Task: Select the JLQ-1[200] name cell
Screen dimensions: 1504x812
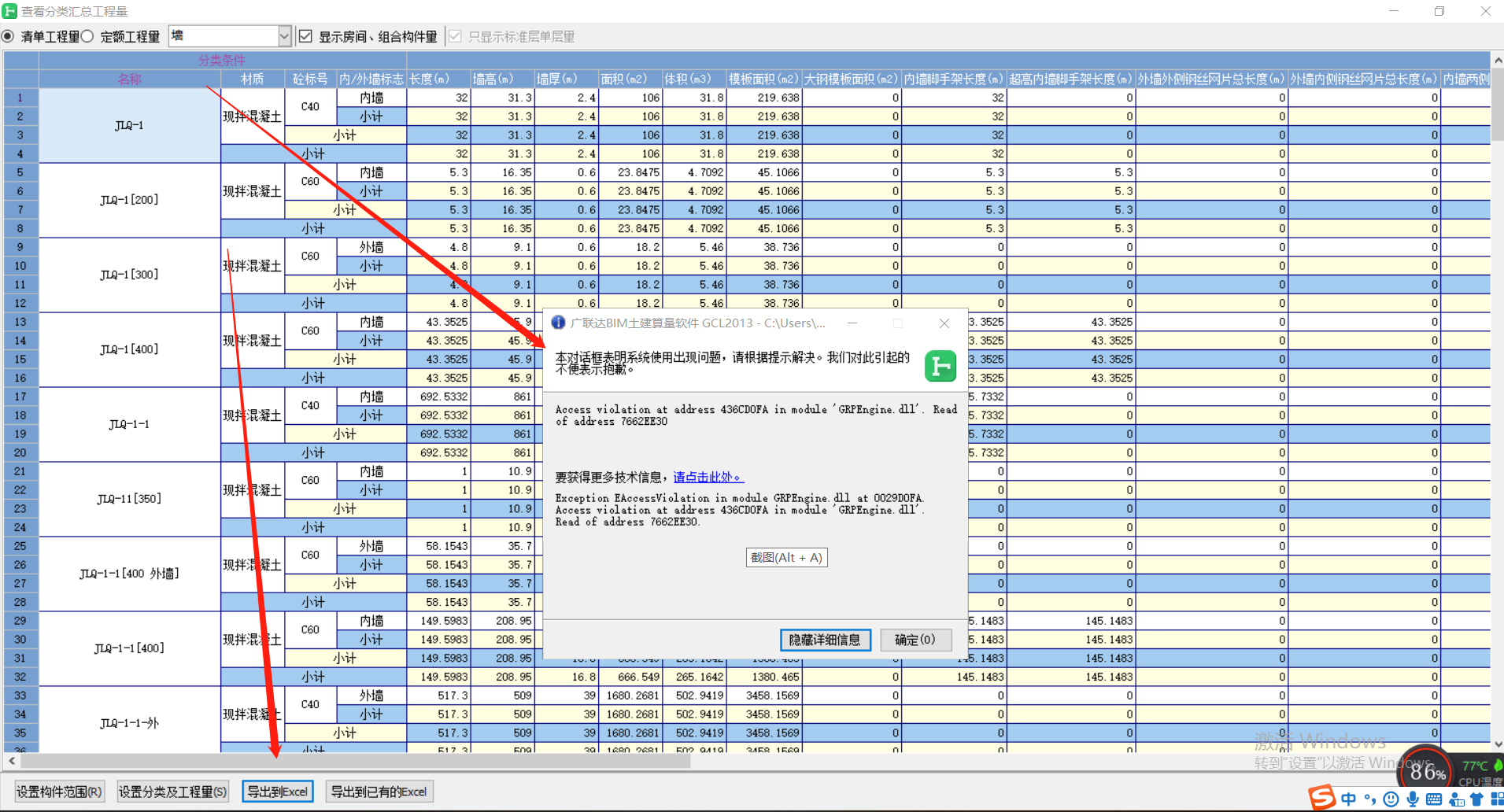Action: tap(129, 200)
